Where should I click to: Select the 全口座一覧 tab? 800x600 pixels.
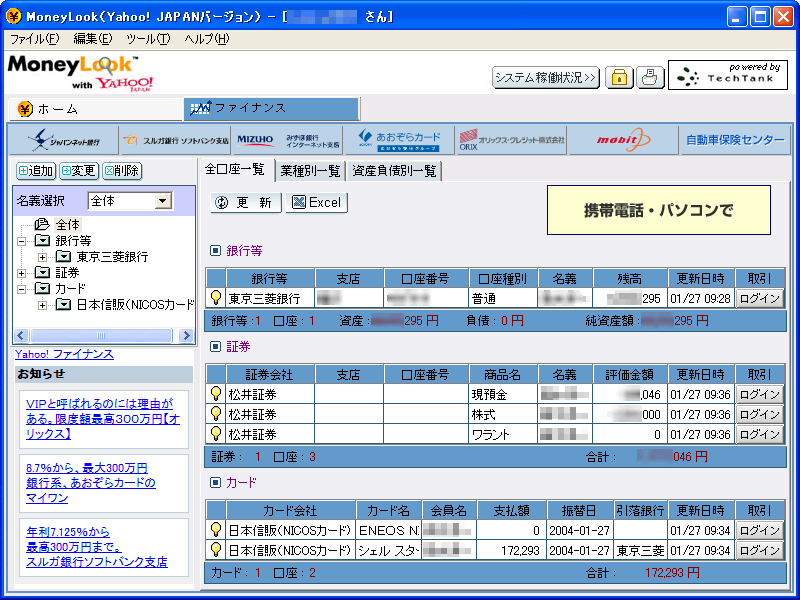pos(235,169)
